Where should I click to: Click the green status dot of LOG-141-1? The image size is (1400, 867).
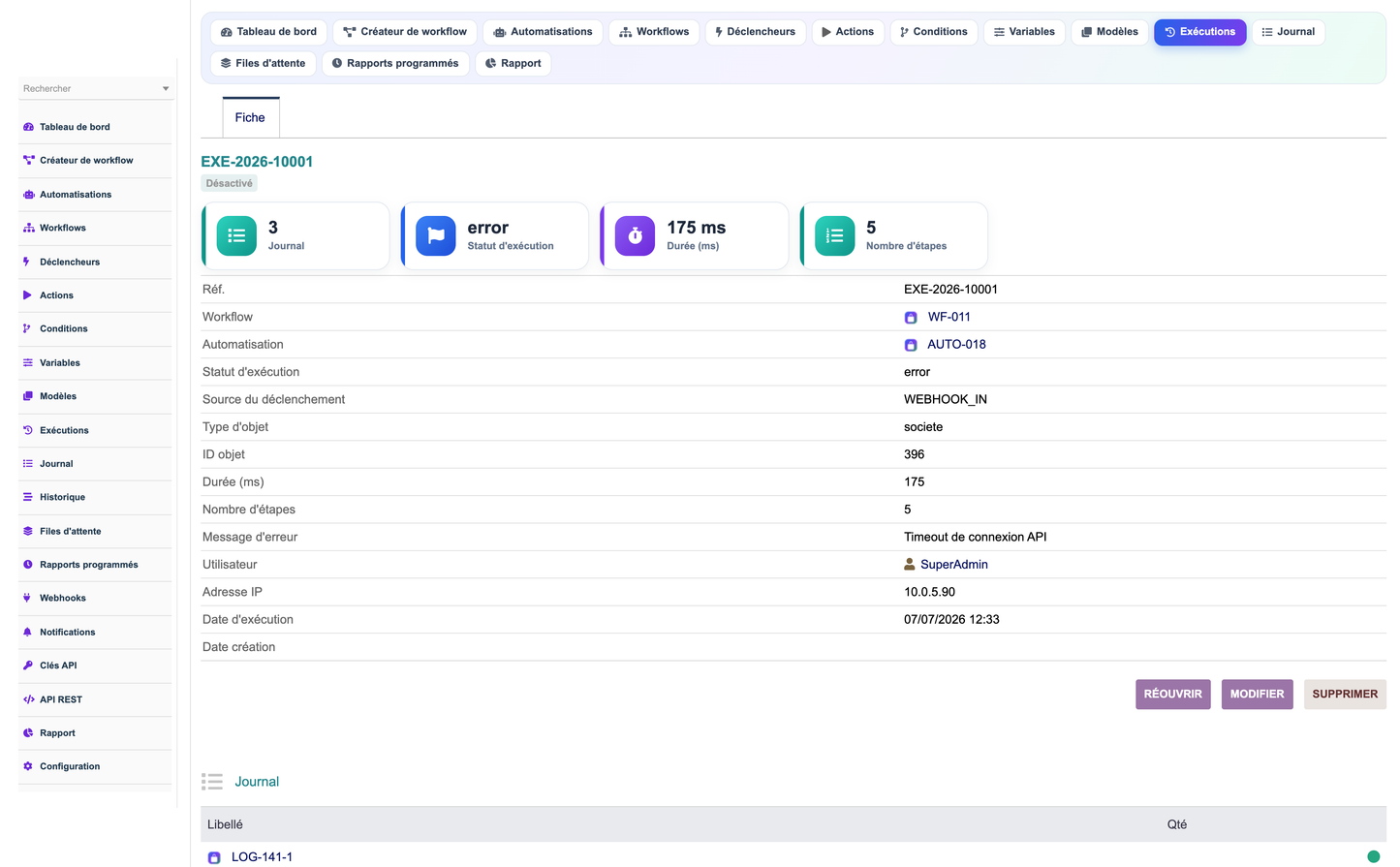[x=1373, y=856]
